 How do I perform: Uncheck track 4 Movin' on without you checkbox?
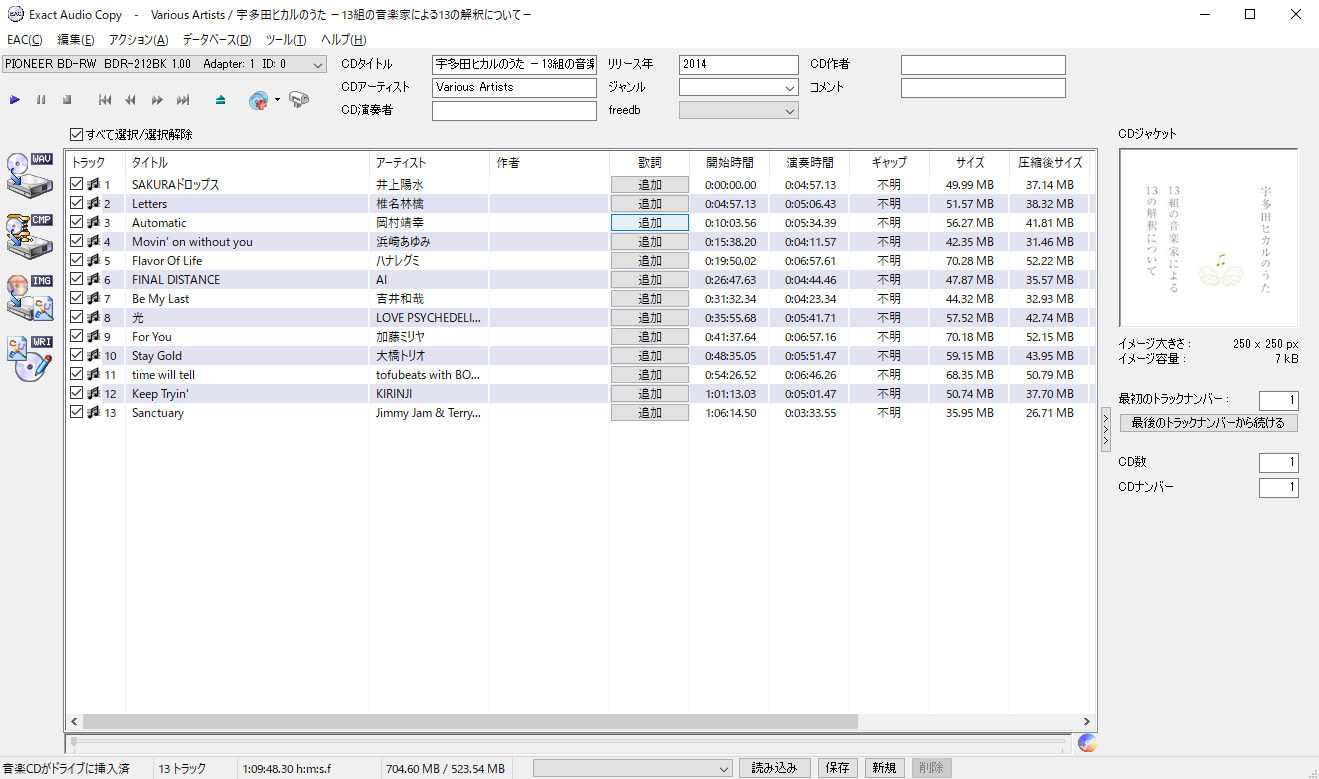77,241
